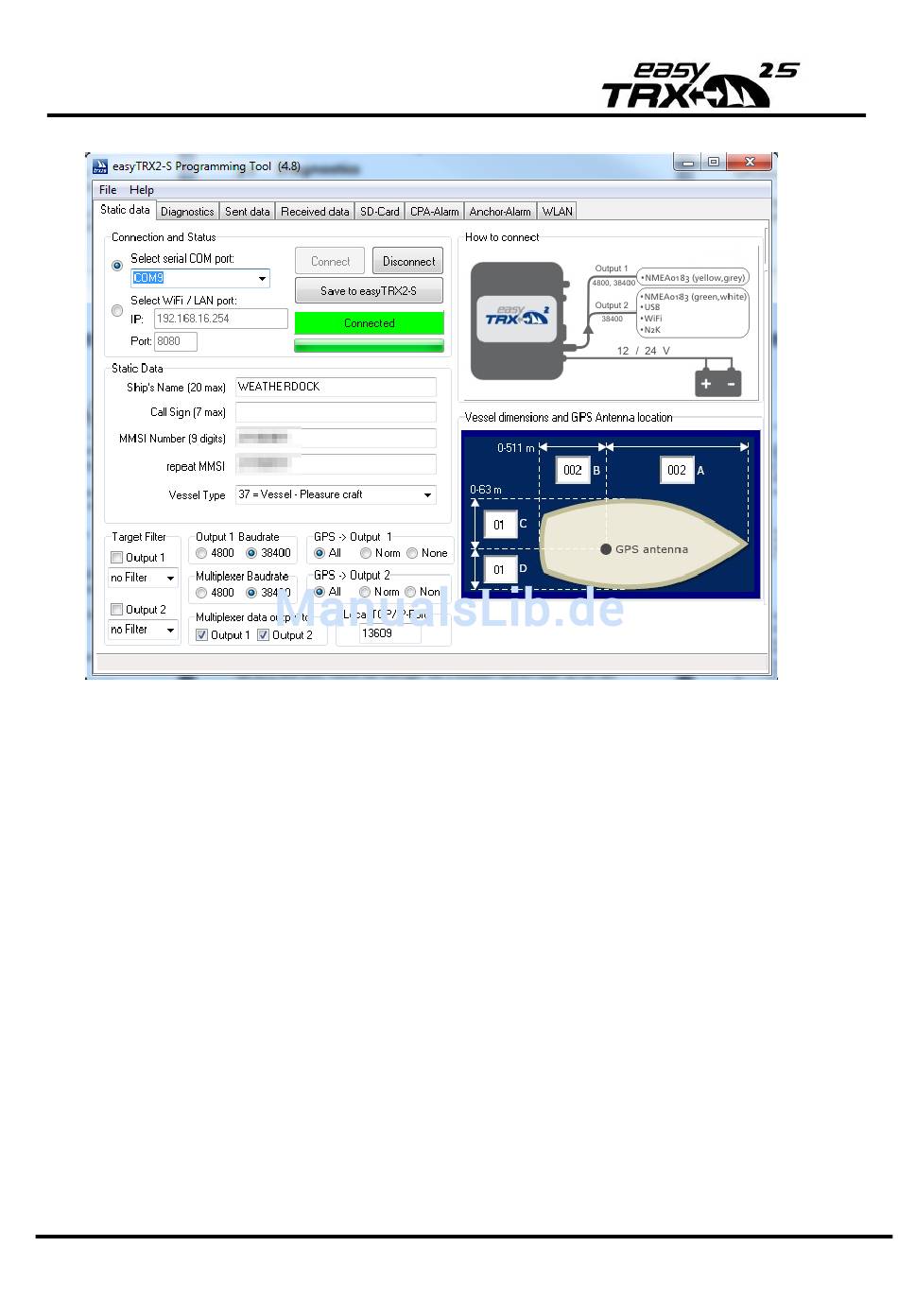The width and height of the screenshot is (898, 1316).
Task: Click the GPS antenna dot on the vessel
Action: pyautogui.click(x=606, y=549)
